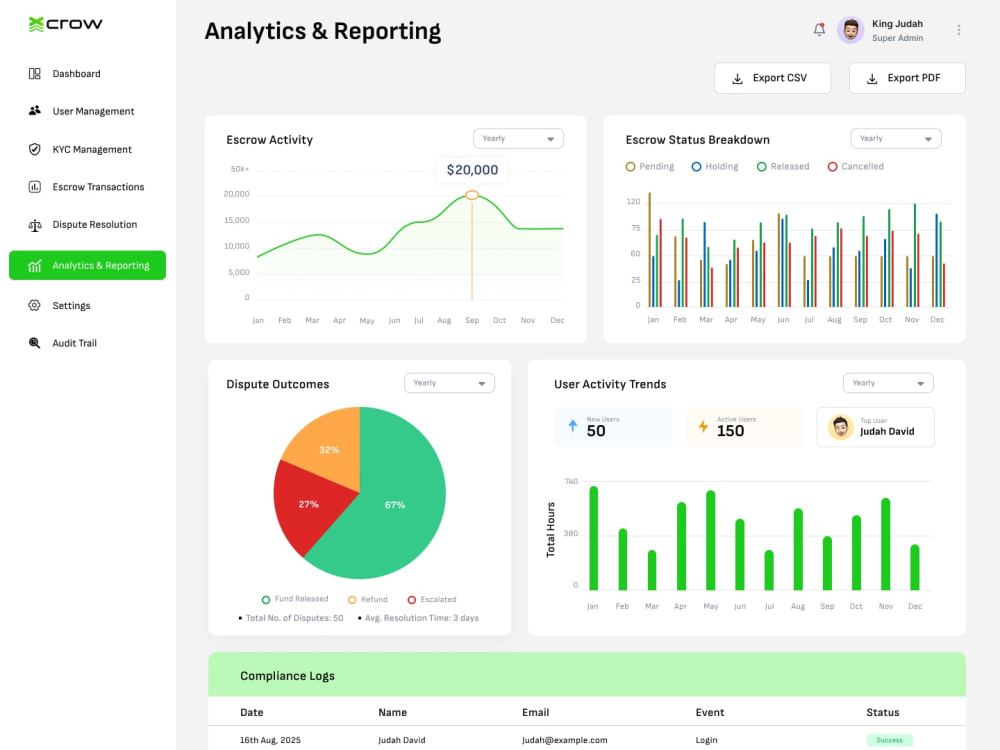This screenshot has height=750, width=1000.
Task: Click the Export PDF button
Action: tap(907, 78)
